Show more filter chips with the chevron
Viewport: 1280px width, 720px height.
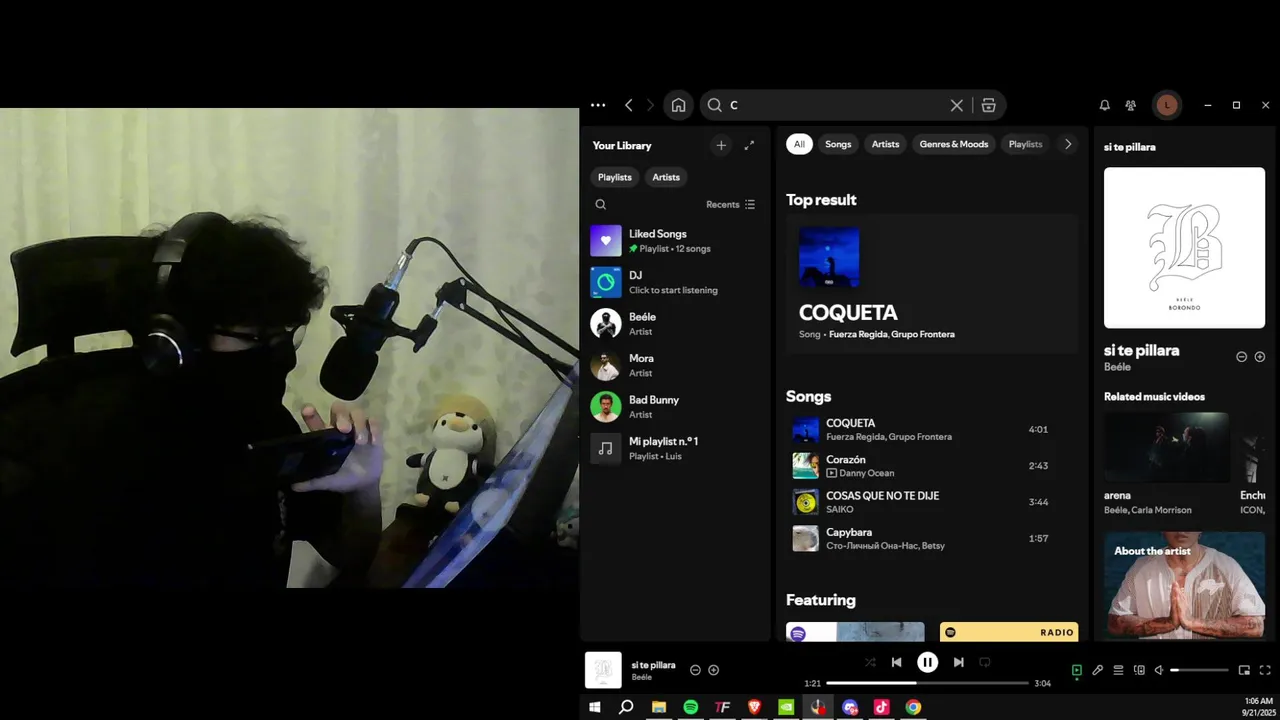(x=1068, y=144)
